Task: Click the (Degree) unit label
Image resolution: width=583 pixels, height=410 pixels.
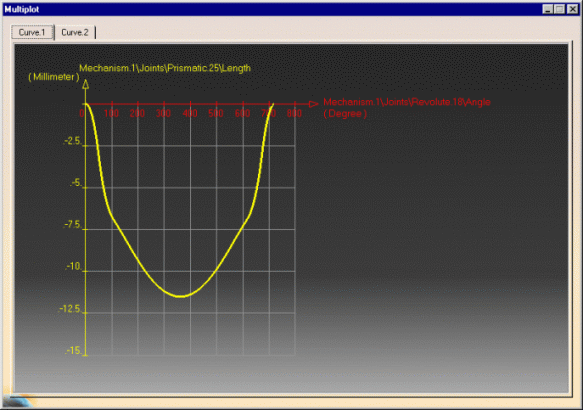Action: pos(345,114)
